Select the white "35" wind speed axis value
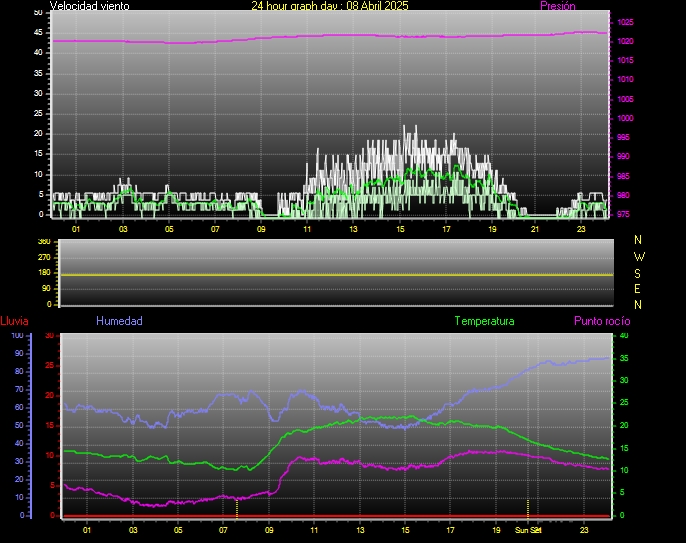The width and height of the screenshot is (686, 543). pyautogui.click(x=38, y=73)
